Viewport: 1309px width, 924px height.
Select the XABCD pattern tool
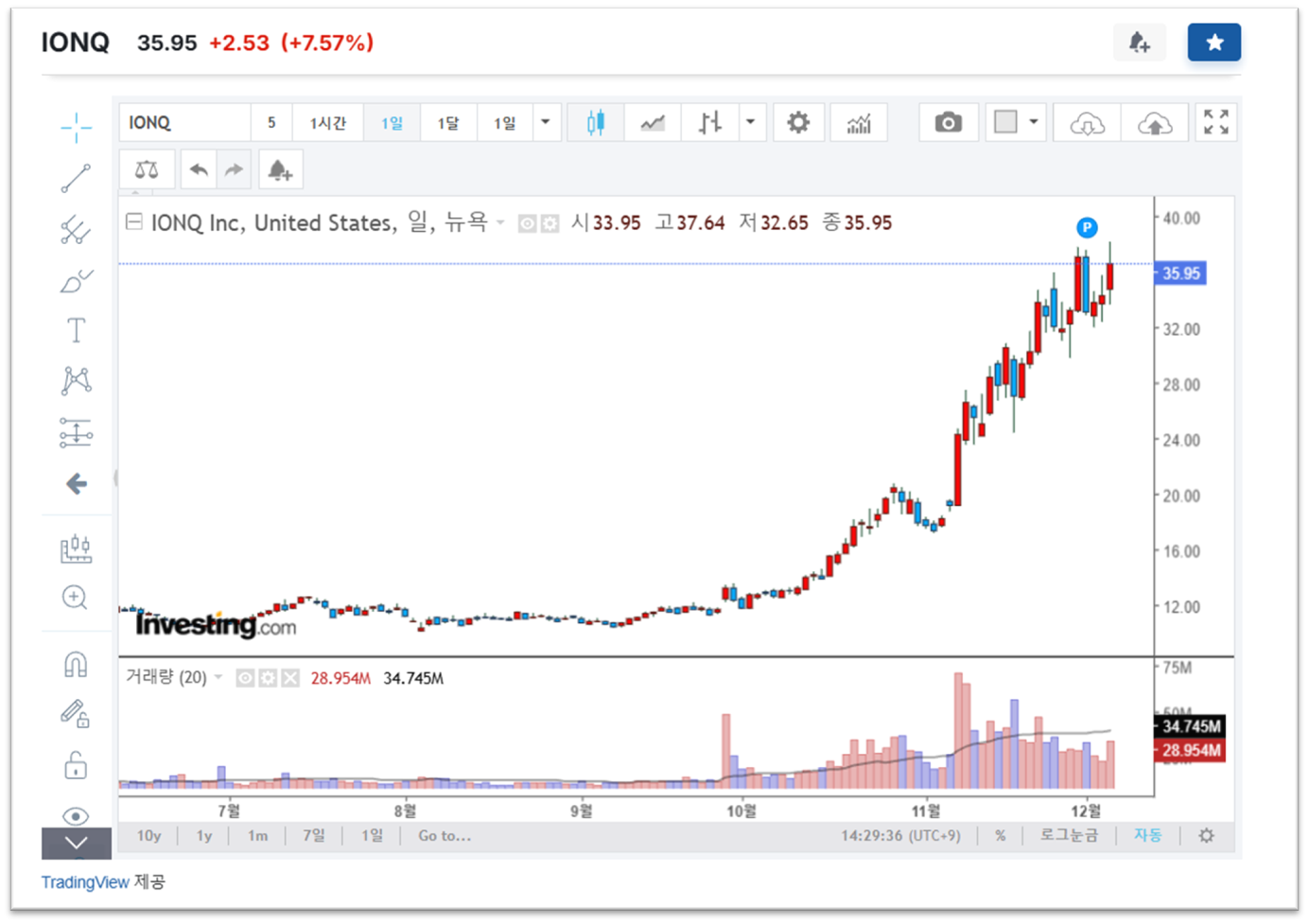pos(76,381)
